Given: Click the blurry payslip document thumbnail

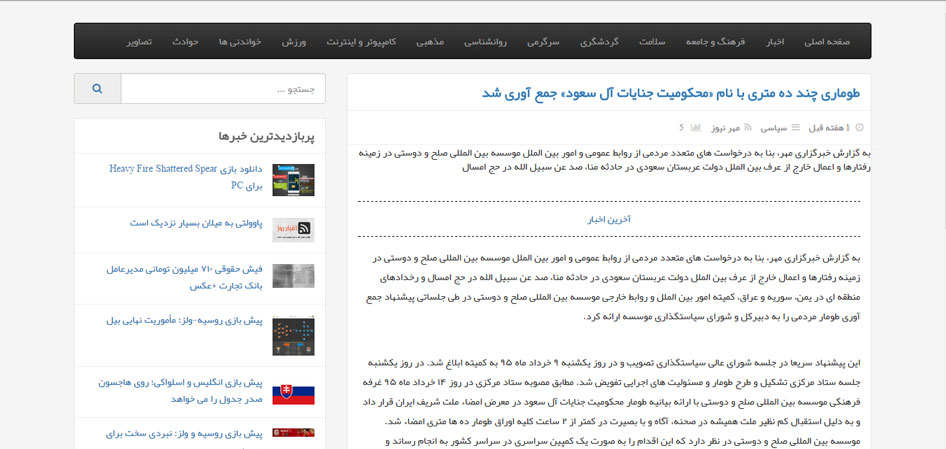Looking at the screenshot, I should tap(293, 276).
